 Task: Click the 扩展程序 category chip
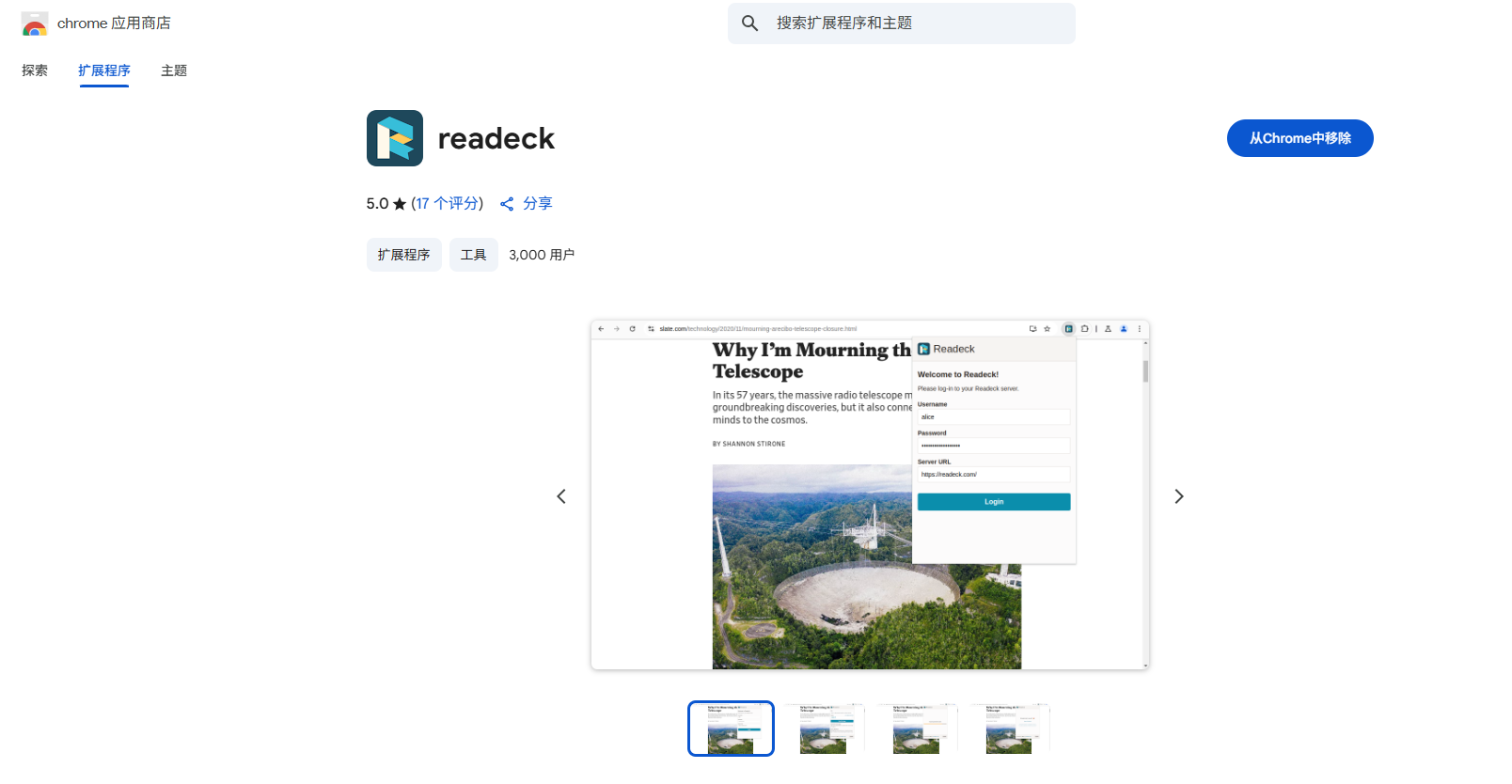coord(404,255)
